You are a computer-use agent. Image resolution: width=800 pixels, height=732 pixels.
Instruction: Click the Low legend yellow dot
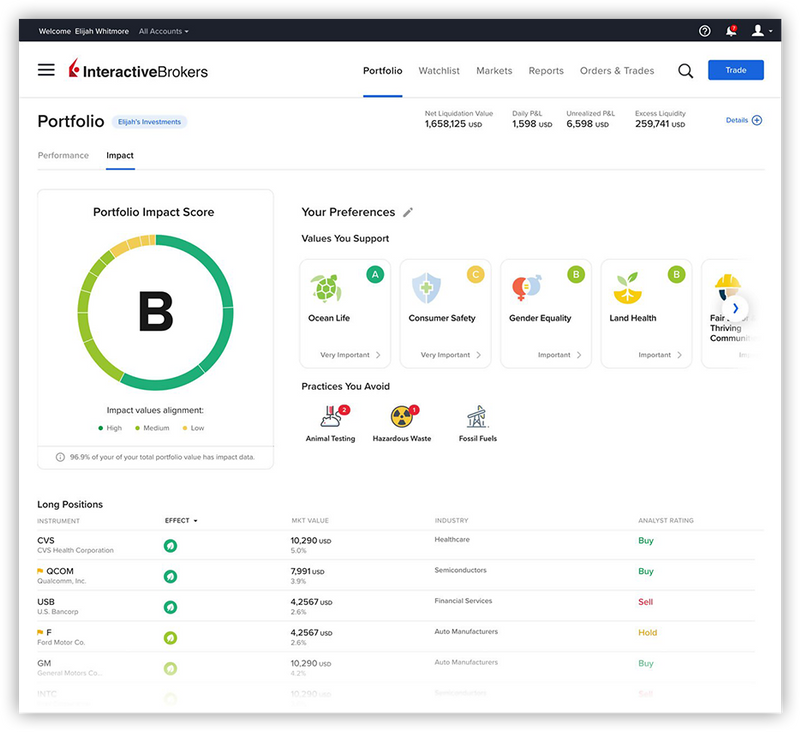185,428
